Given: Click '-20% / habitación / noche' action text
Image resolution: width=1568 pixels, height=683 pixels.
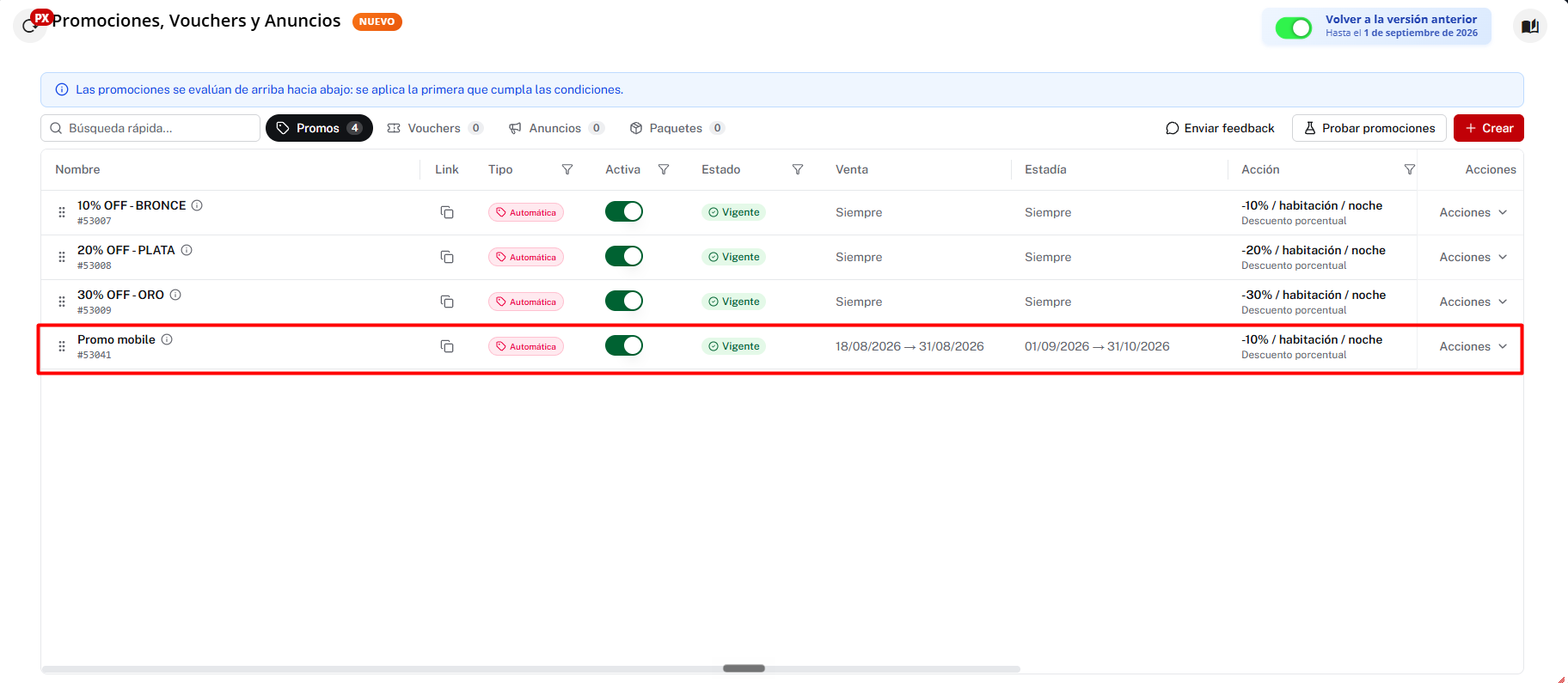Looking at the screenshot, I should [x=1314, y=250].
